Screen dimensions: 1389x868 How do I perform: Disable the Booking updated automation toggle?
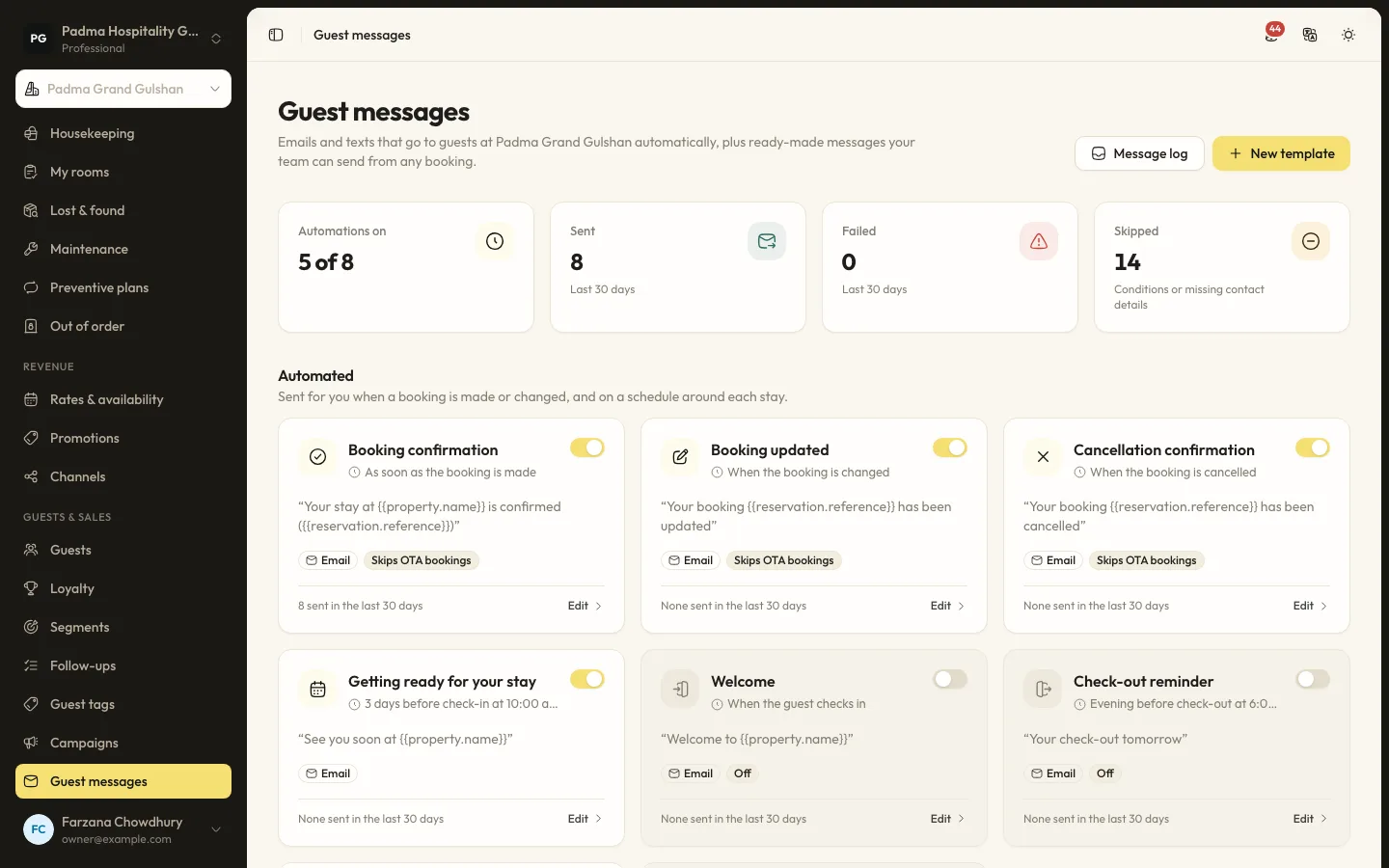click(950, 448)
